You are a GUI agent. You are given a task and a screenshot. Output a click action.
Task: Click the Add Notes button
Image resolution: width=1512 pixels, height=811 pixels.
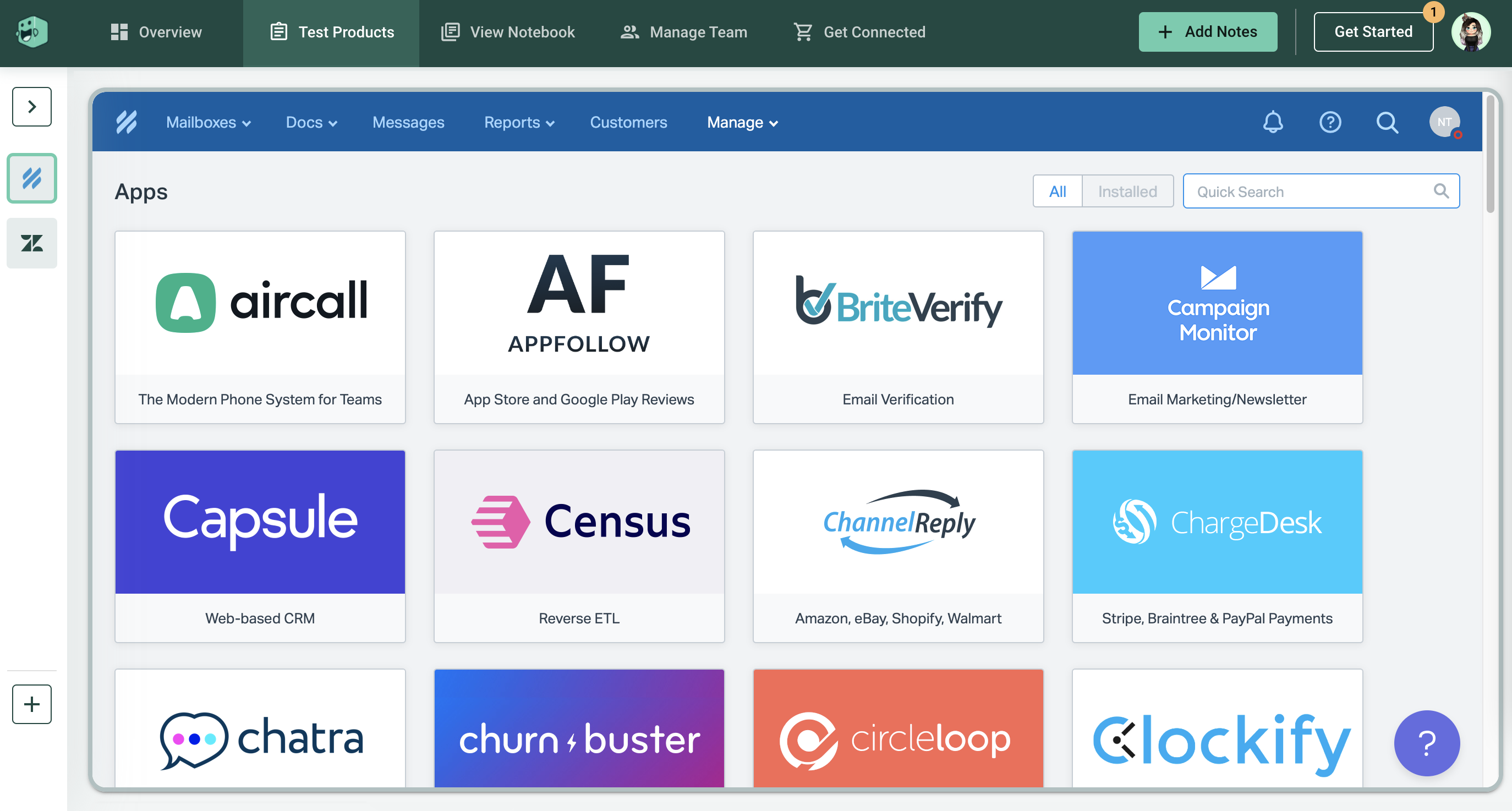[1207, 32]
